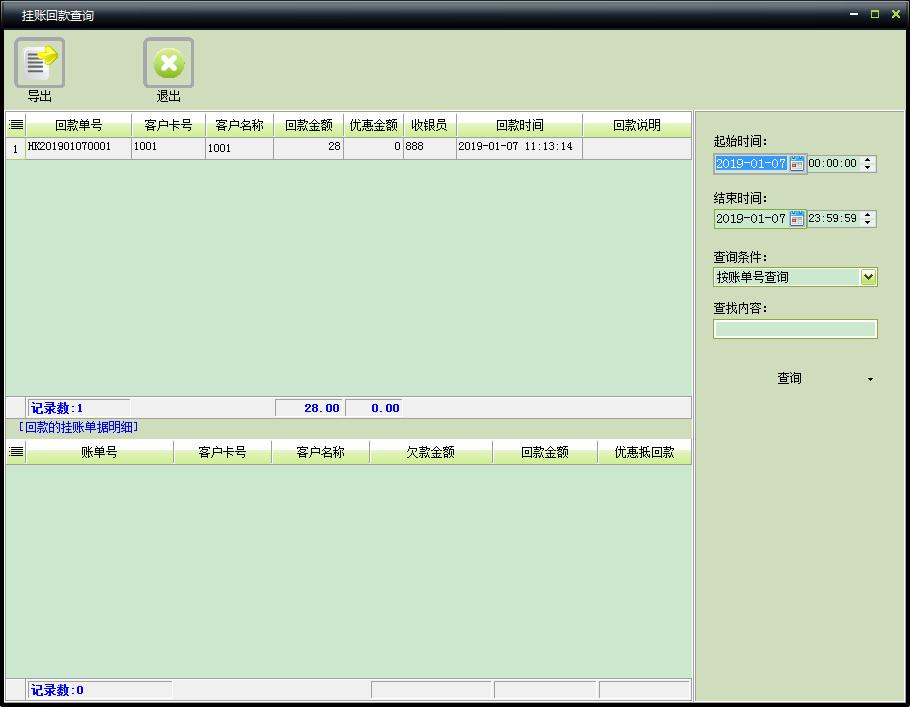This screenshot has width=910, height=707.
Task: Open the 查询 button's dropdown arrow
Action: pos(870,379)
